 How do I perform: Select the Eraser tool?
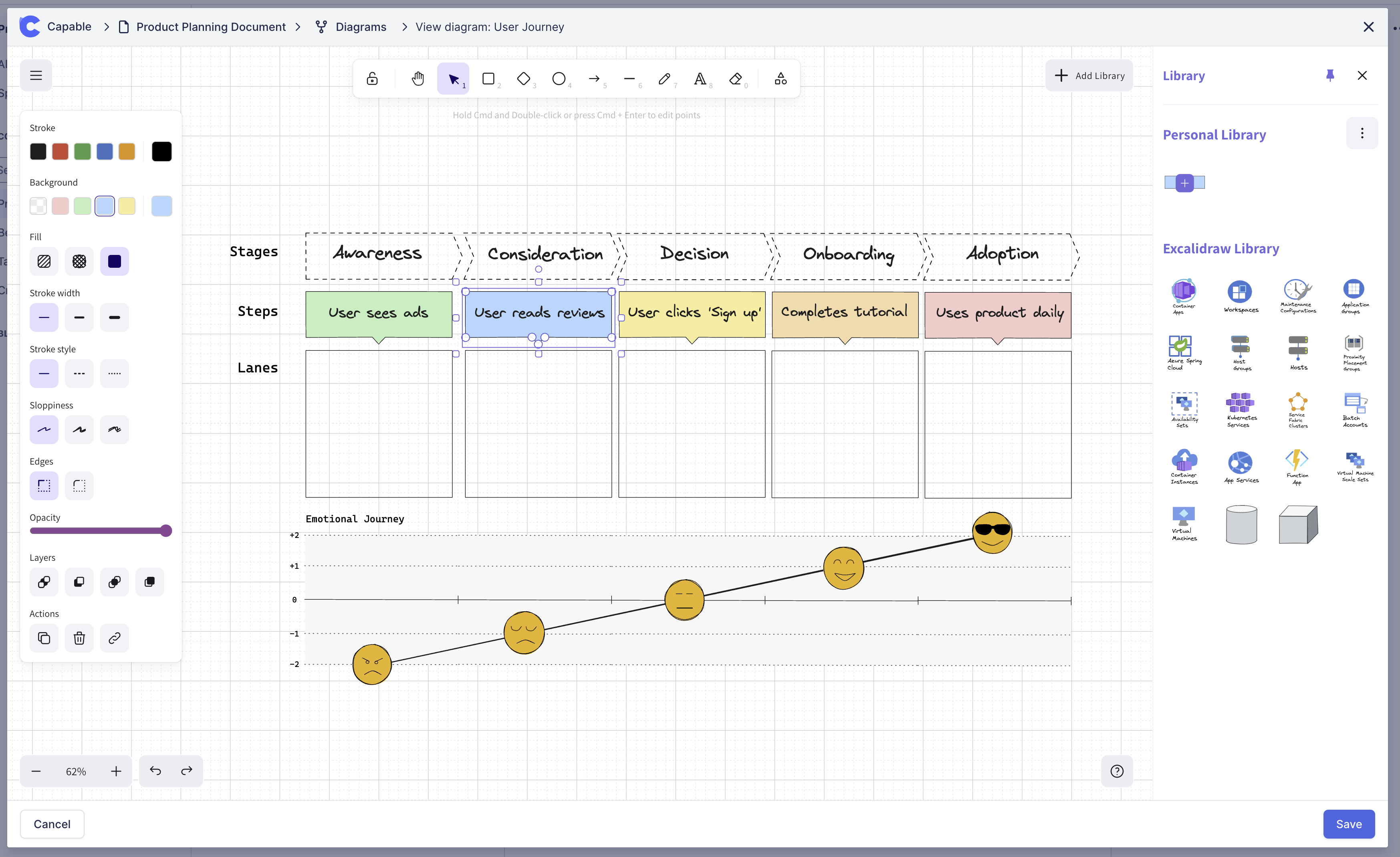(x=735, y=79)
